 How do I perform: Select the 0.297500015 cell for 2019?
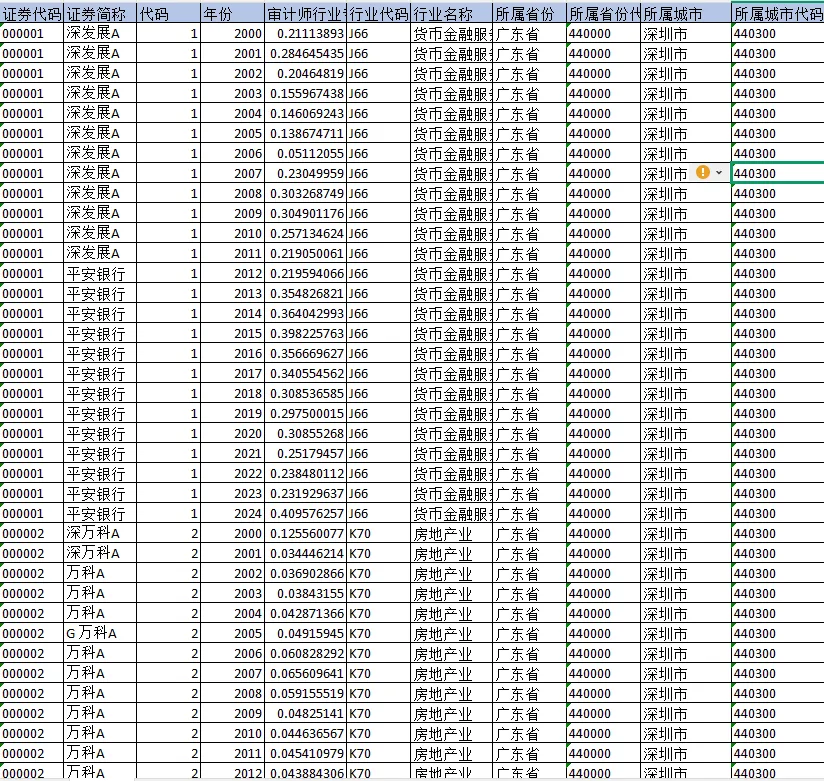point(305,414)
